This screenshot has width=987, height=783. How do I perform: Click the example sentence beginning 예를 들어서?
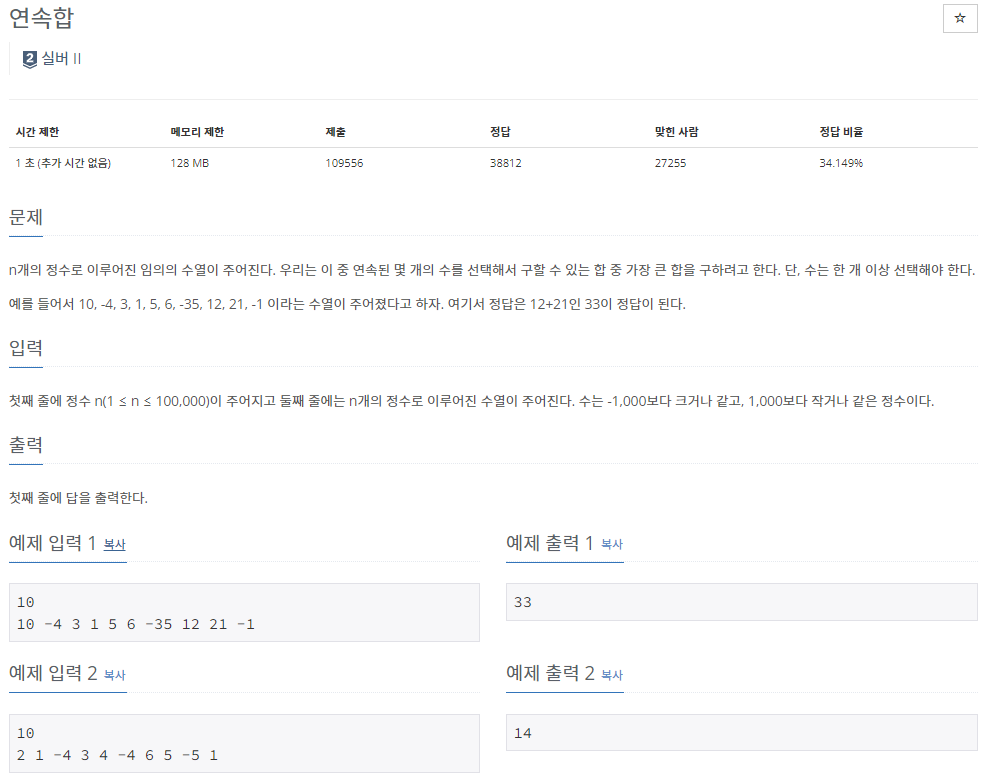347,304
